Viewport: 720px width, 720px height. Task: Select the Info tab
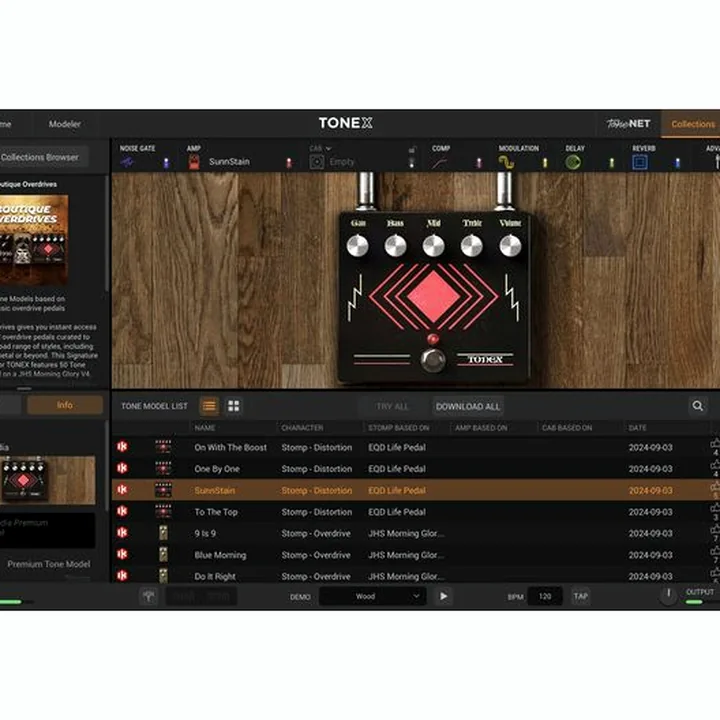[x=65, y=405]
